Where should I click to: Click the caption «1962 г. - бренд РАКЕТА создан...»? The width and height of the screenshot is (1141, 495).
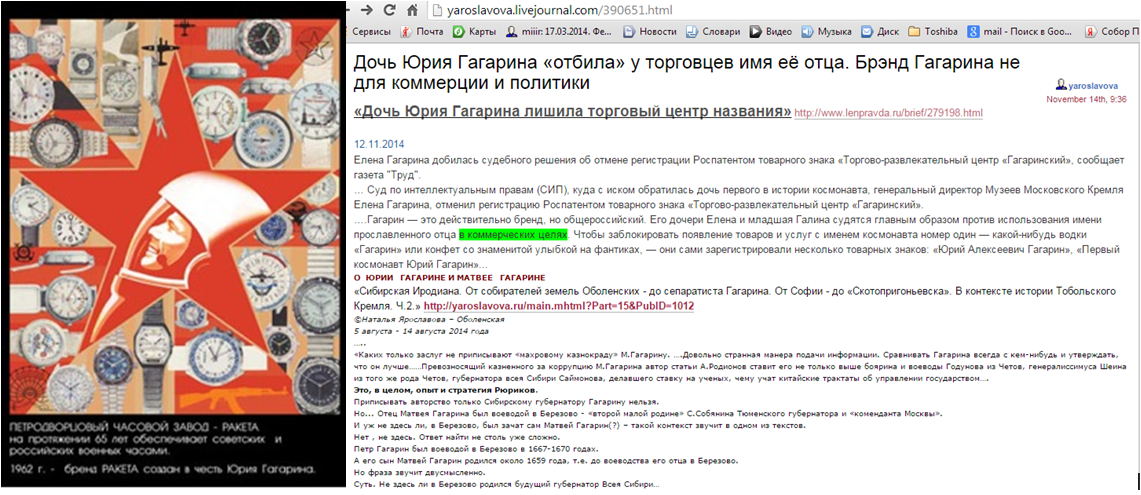[x=161, y=470]
